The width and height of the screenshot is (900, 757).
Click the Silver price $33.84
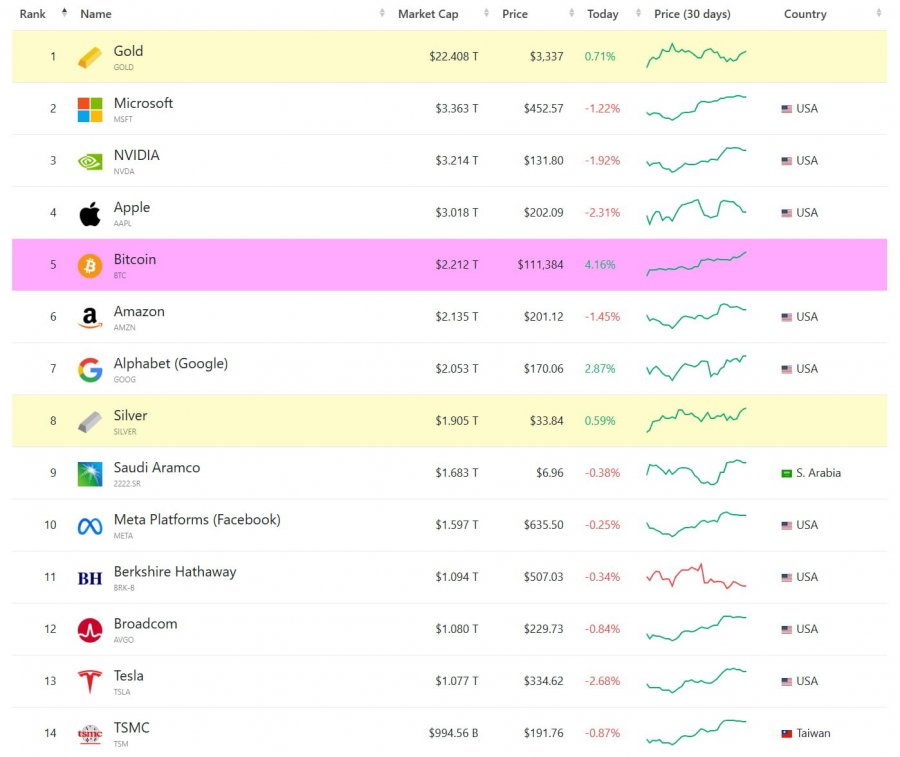click(546, 421)
